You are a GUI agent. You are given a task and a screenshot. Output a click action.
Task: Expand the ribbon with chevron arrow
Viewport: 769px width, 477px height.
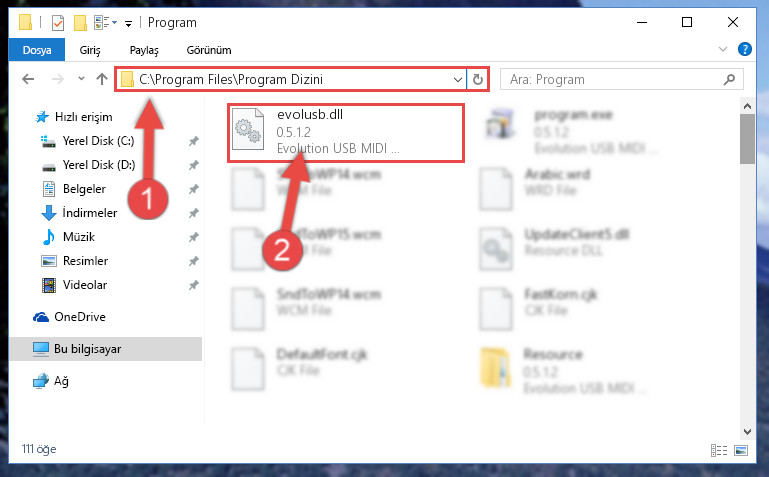pyautogui.click(x=722, y=49)
